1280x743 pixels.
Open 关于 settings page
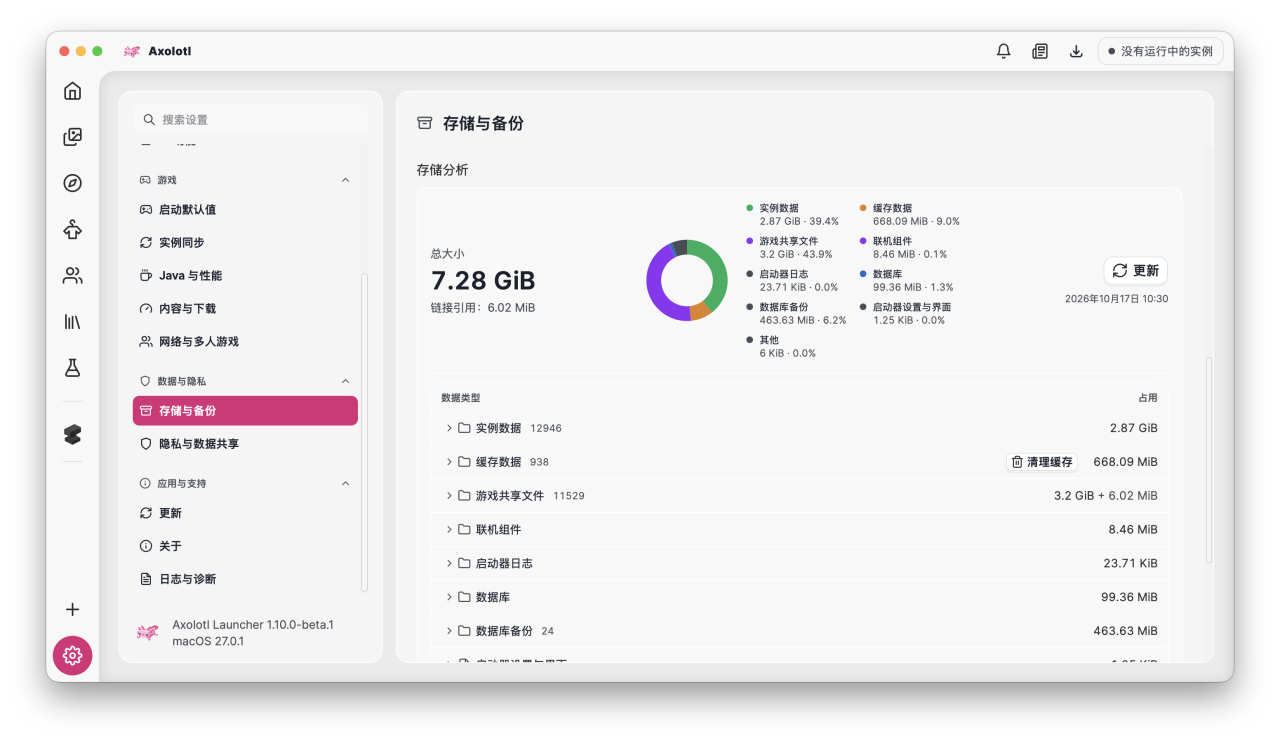pyautogui.click(x=245, y=546)
